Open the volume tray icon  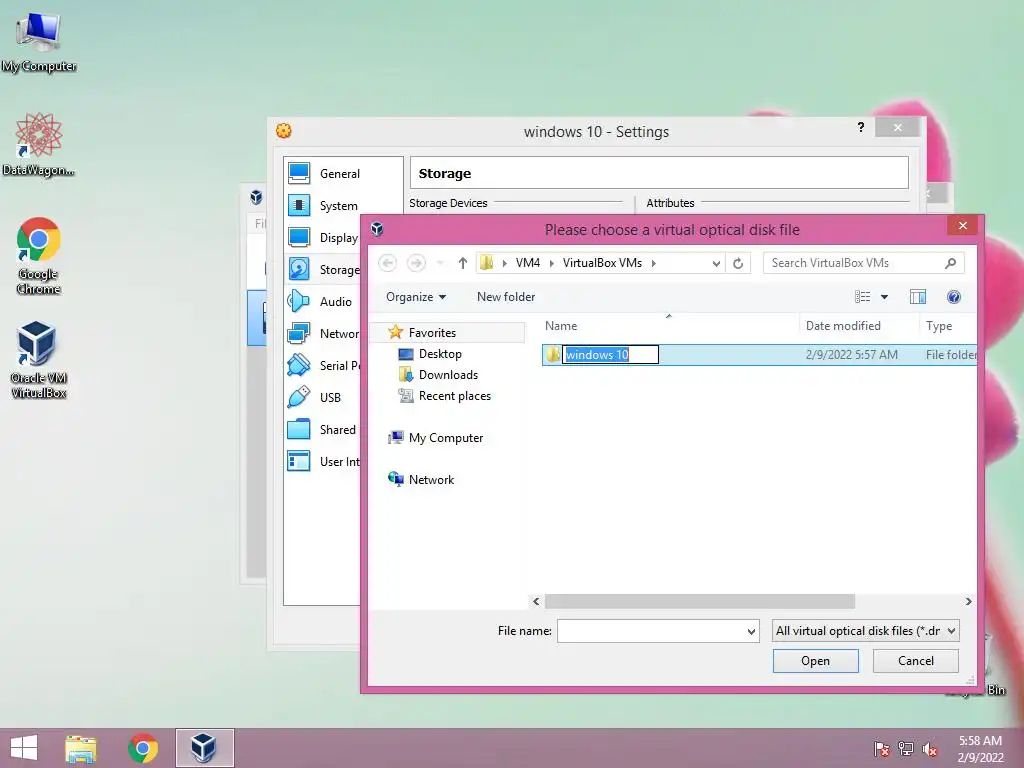click(930, 749)
